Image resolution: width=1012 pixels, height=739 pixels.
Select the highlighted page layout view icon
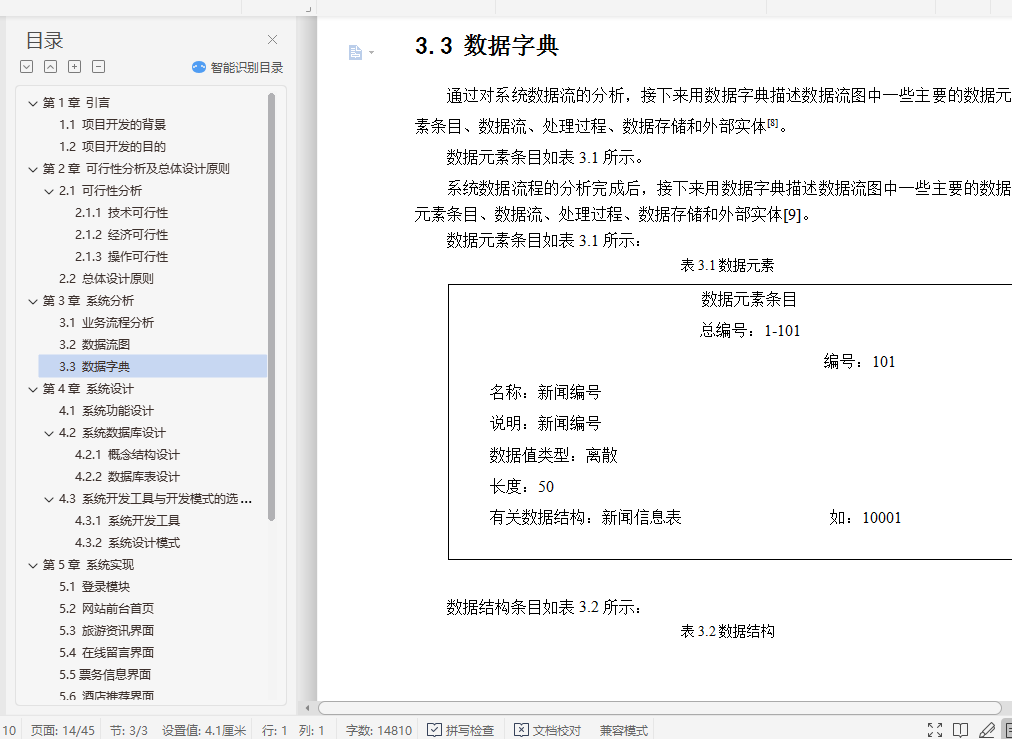click(x=1007, y=730)
